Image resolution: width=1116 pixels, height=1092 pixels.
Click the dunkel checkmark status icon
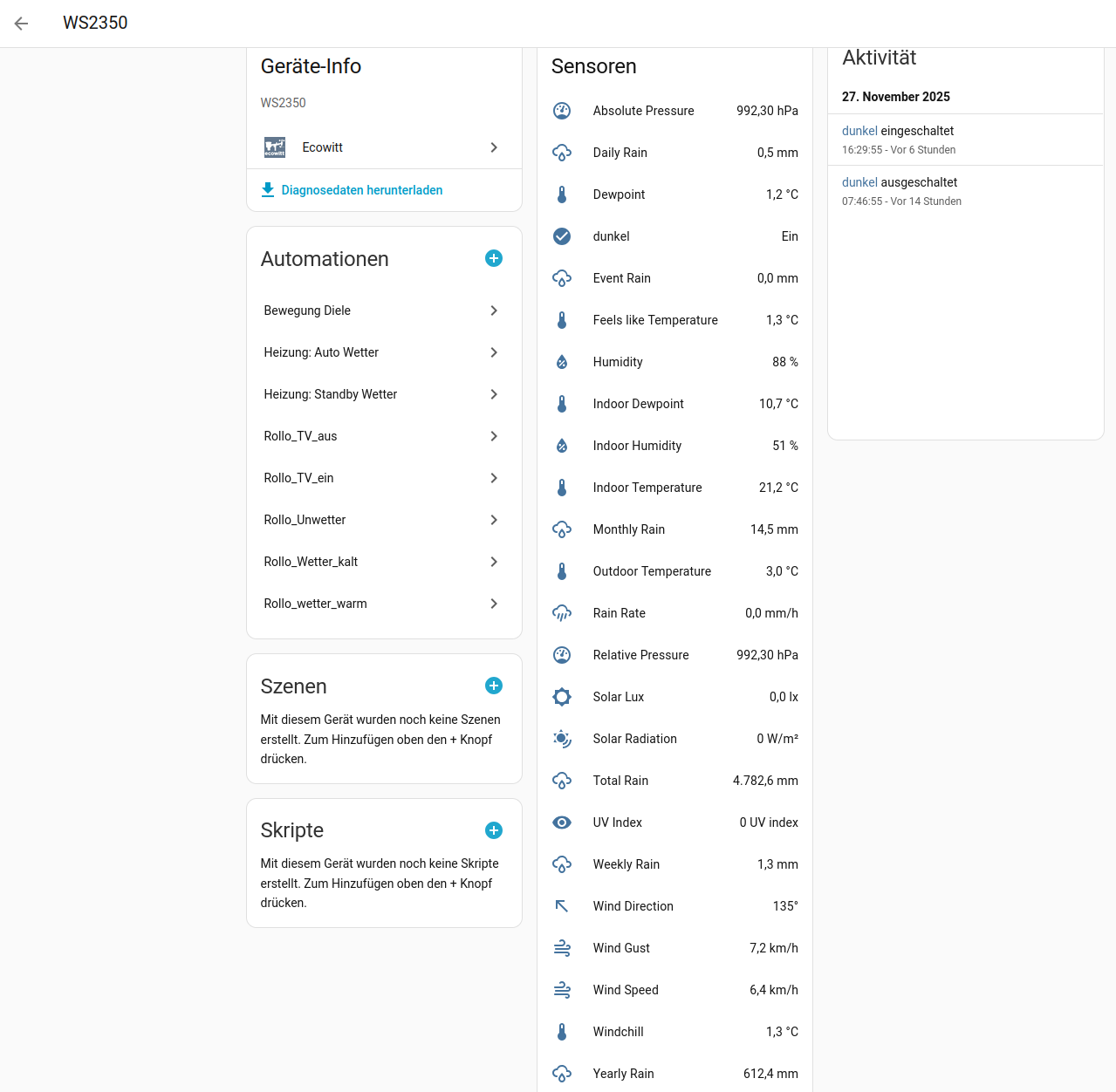click(562, 236)
